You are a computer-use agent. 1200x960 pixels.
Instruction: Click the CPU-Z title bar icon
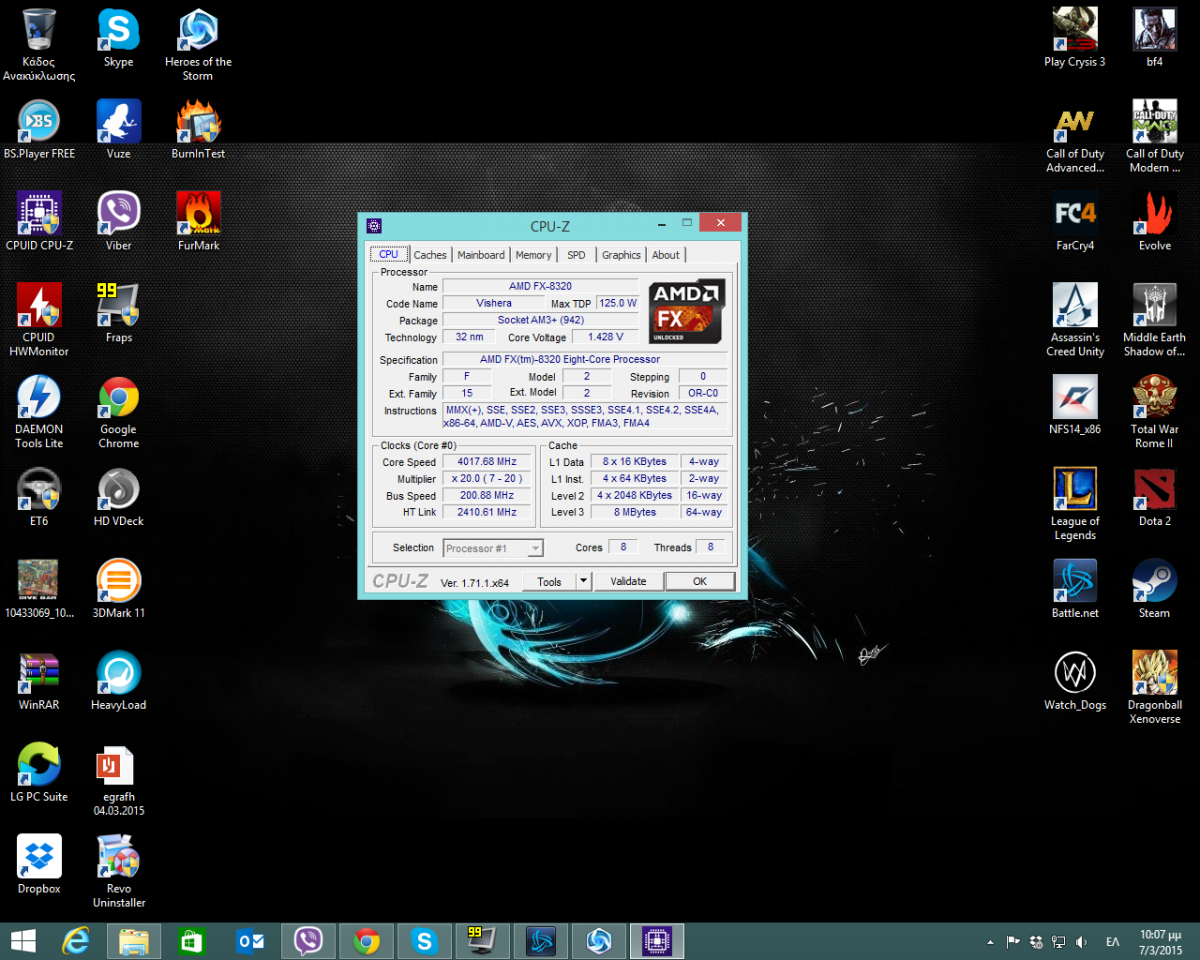[x=373, y=225]
